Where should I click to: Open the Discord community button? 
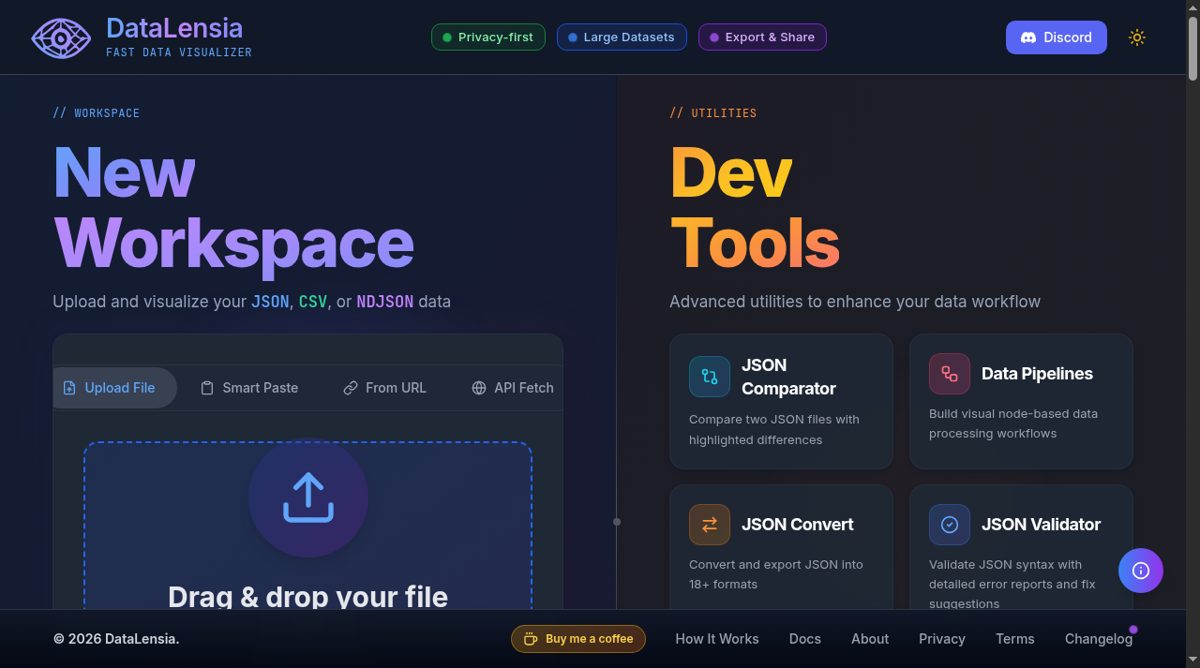click(1056, 37)
